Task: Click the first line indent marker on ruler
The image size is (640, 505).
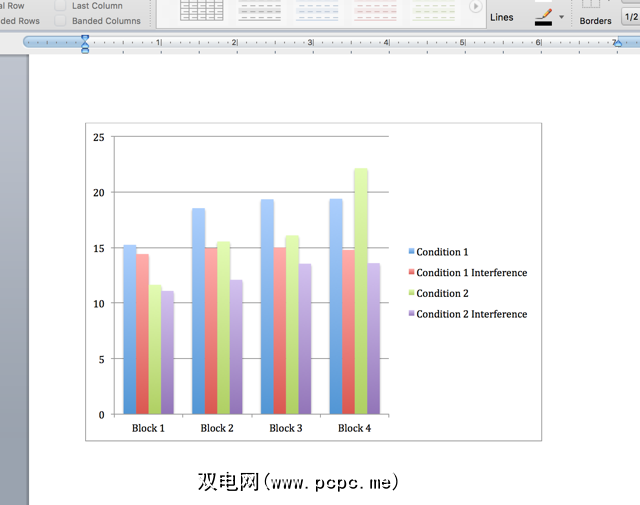Action: point(85,39)
